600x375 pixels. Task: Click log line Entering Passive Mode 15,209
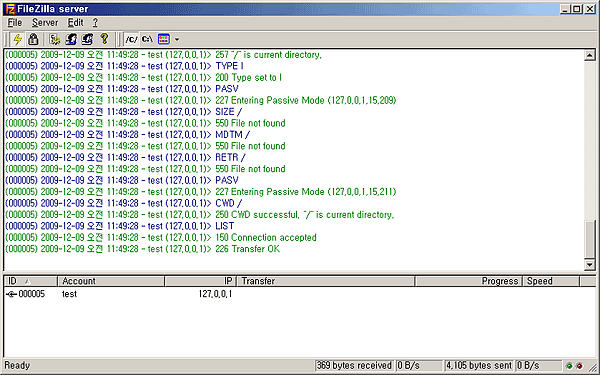[x=201, y=100]
